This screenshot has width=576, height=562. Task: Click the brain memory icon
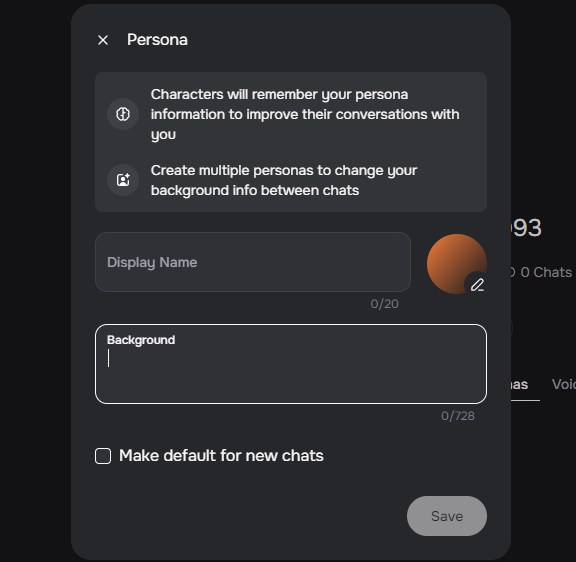pos(123,114)
